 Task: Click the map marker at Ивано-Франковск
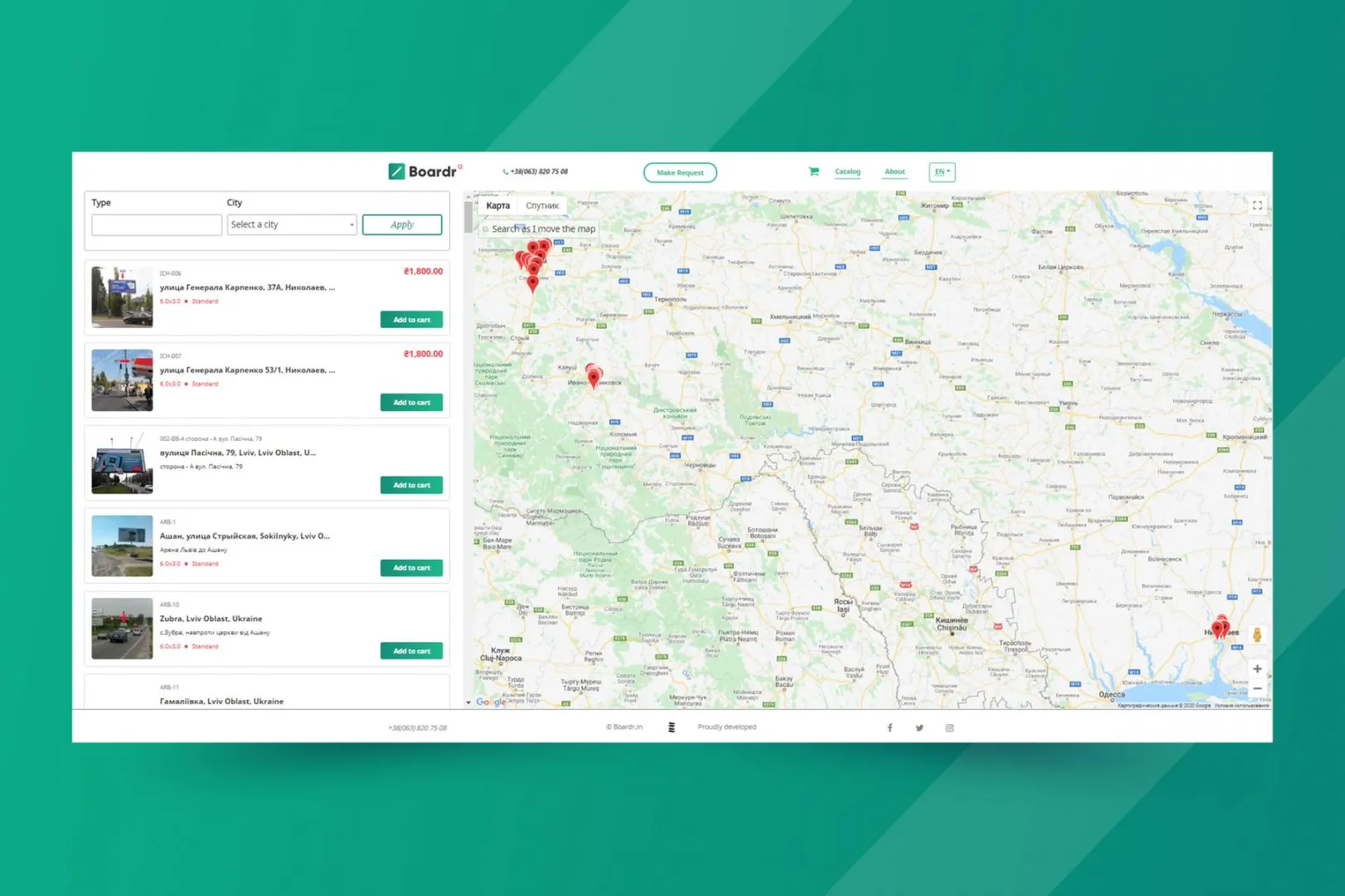pyautogui.click(x=594, y=377)
